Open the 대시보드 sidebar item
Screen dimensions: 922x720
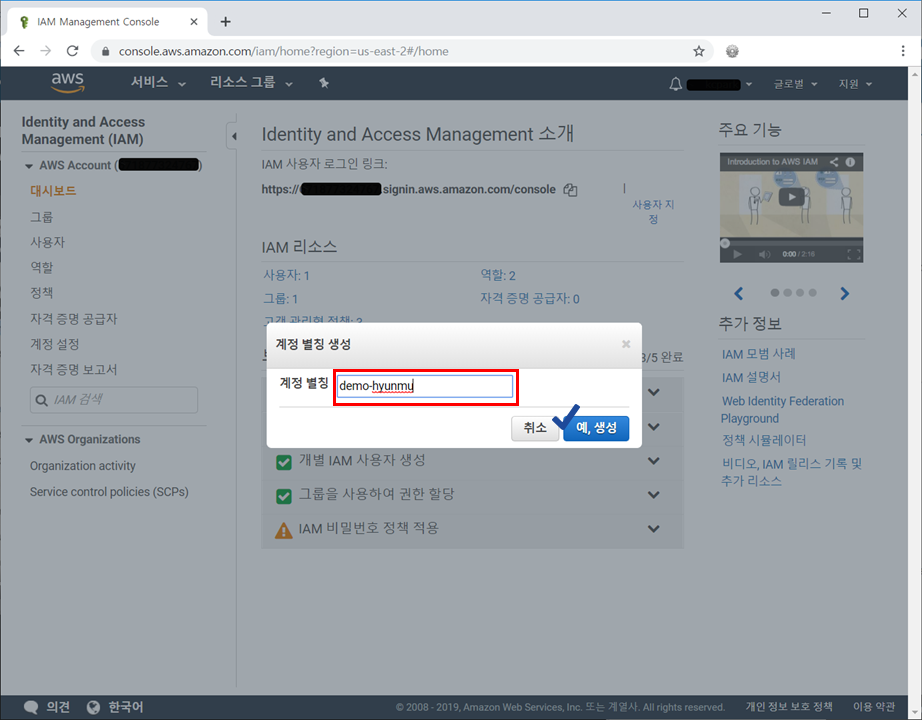tap(54, 191)
